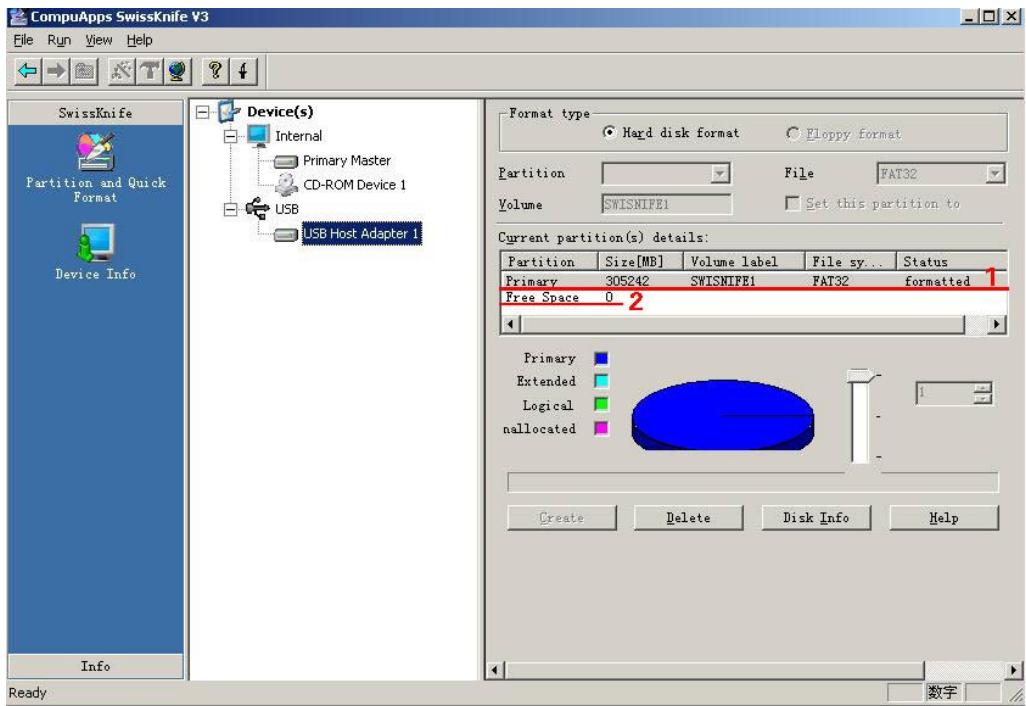Open the Run menu
The width and height of the screenshot is (1026, 706).
59,40
